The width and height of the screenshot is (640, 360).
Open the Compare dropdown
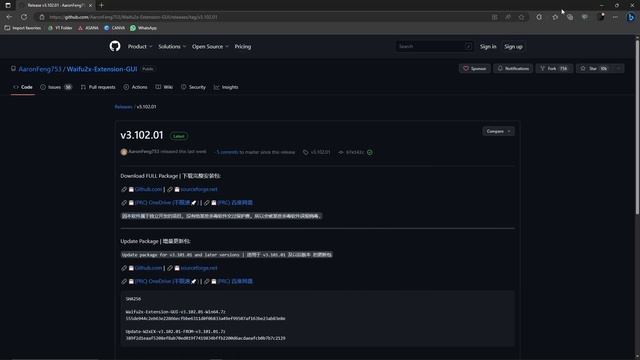click(x=498, y=131)
